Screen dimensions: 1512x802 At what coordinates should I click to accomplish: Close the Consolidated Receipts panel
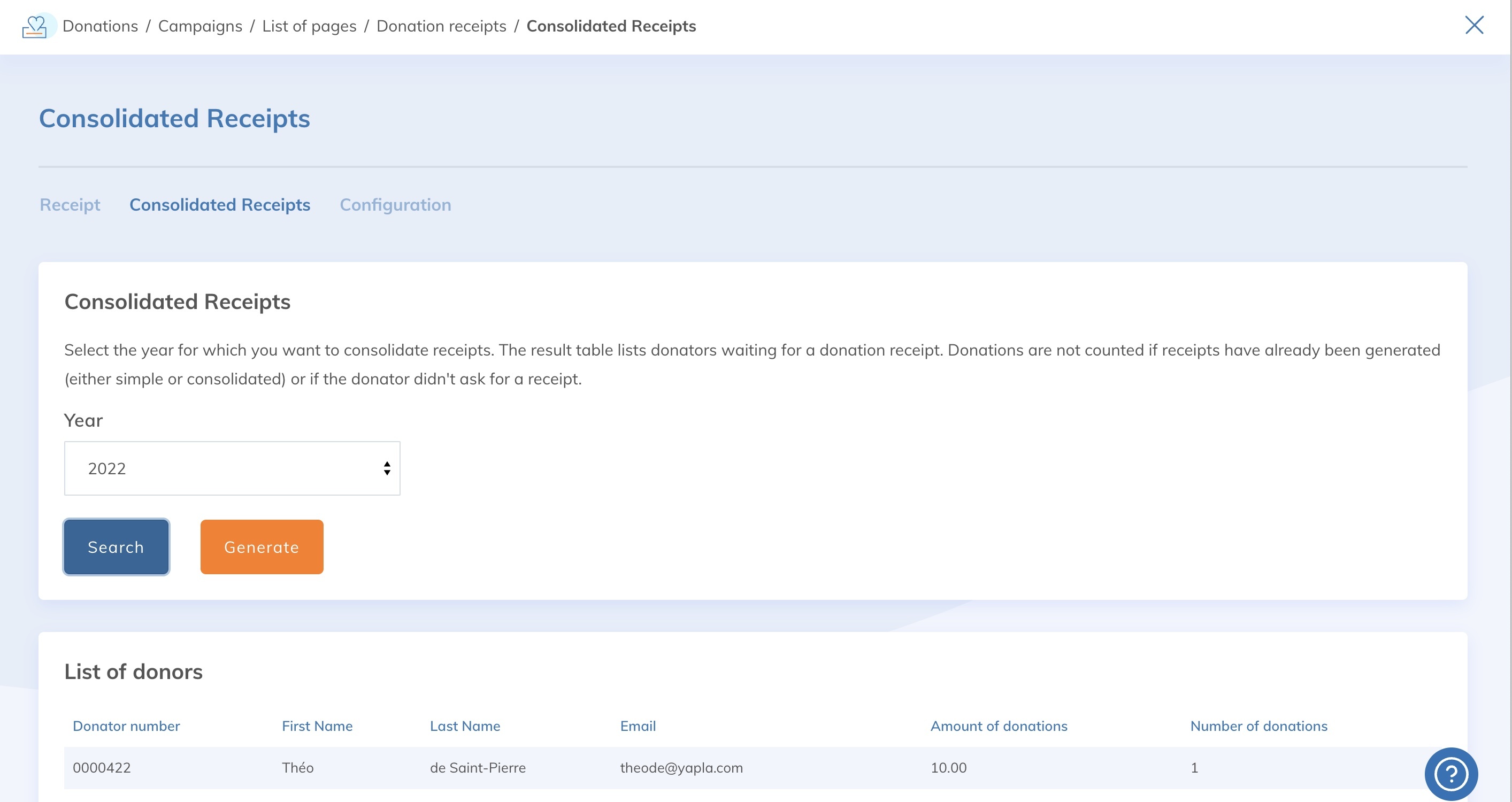pos(1474,26)
